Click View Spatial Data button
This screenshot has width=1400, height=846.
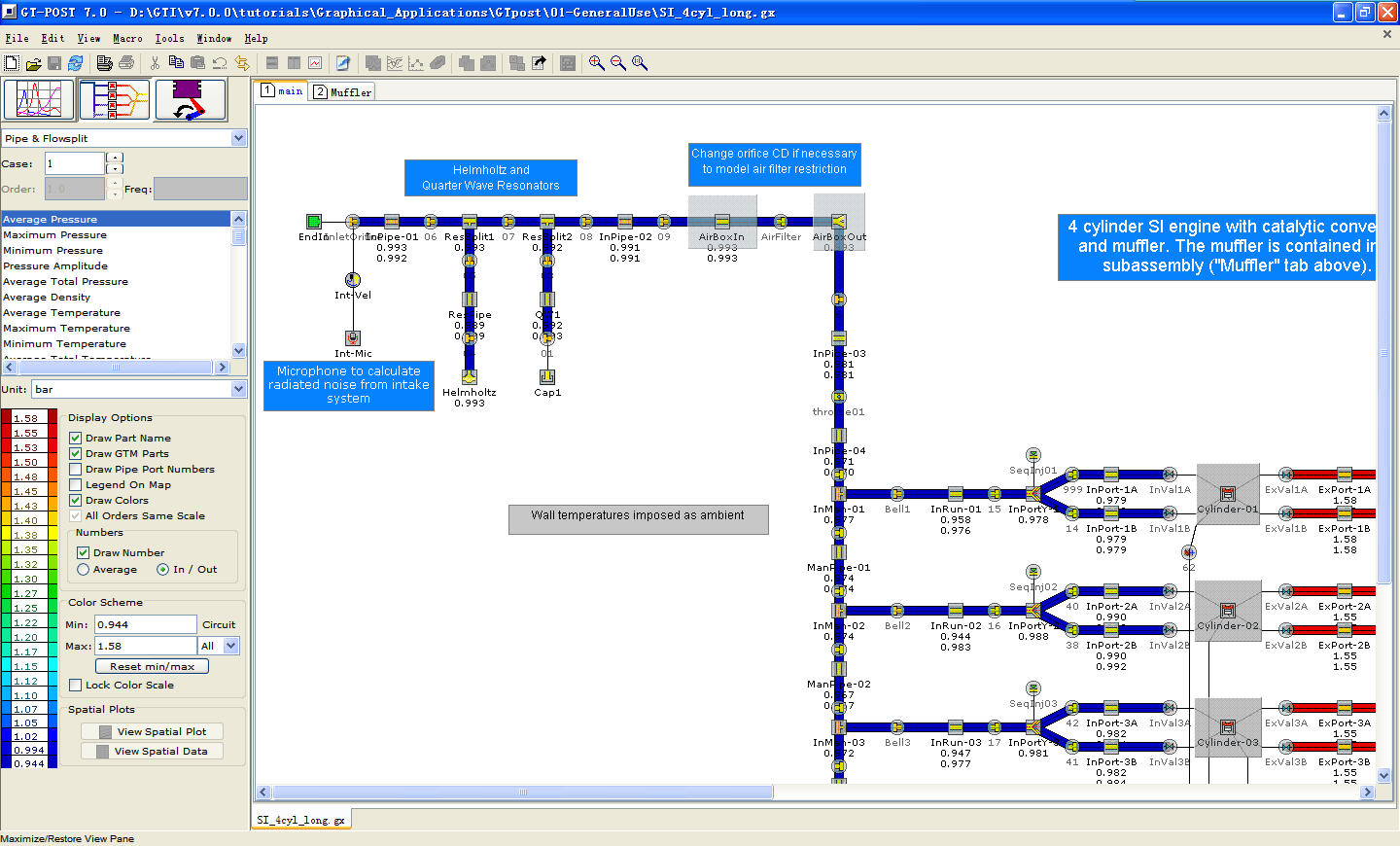(x=152, y=752)
